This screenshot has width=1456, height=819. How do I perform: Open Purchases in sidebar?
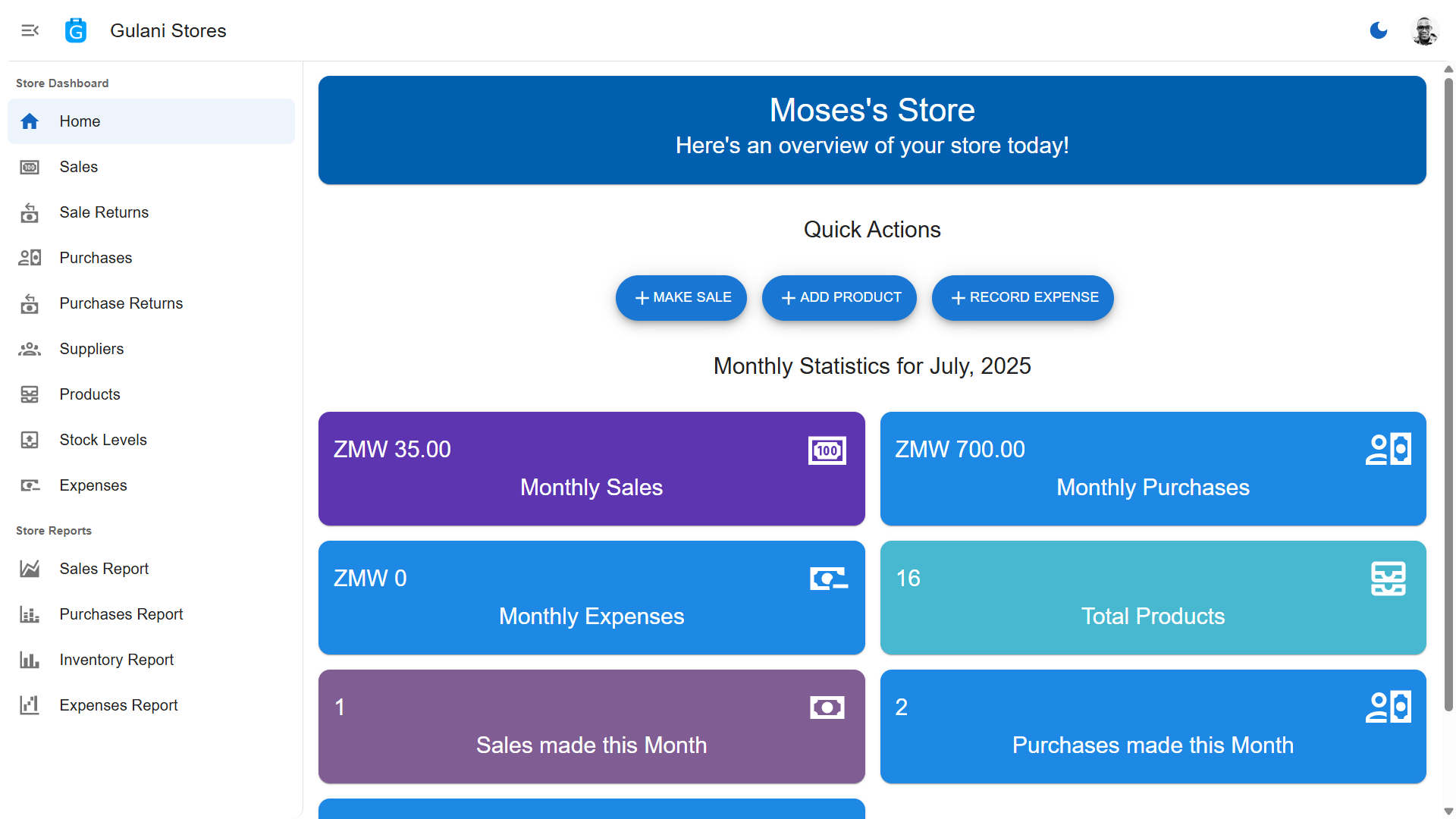tap(96, 258)
